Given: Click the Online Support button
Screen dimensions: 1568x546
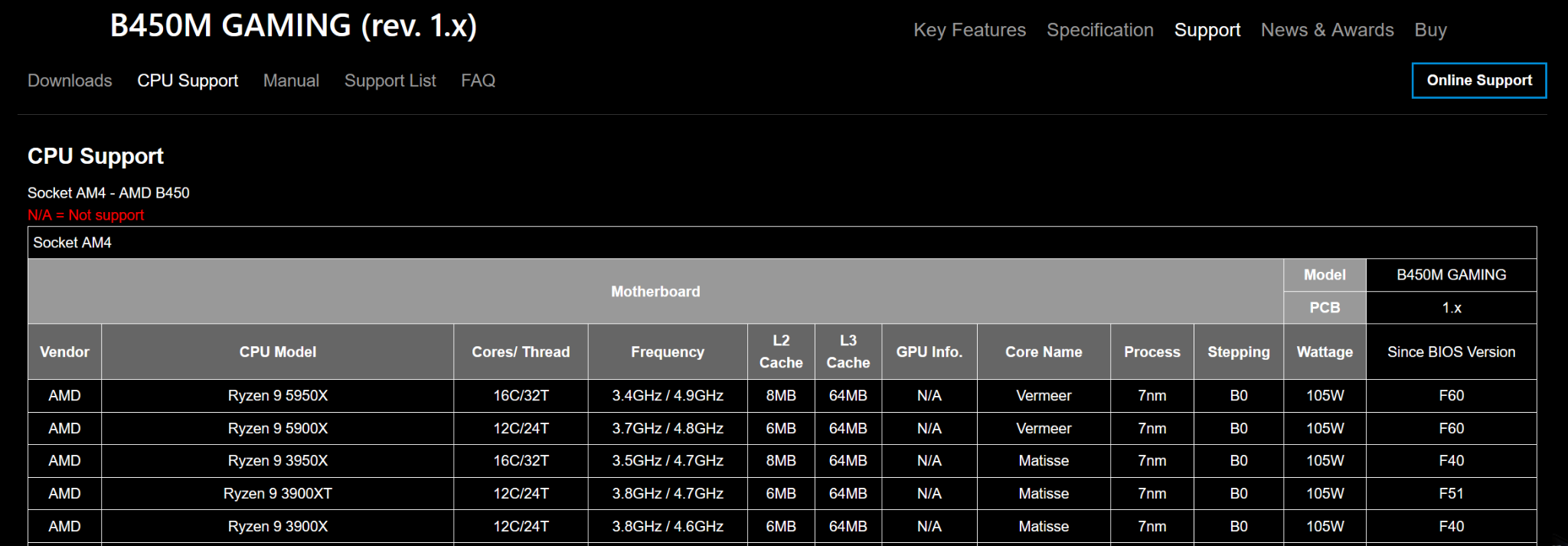Looking at the screenshot, I should click(1479, 80).
